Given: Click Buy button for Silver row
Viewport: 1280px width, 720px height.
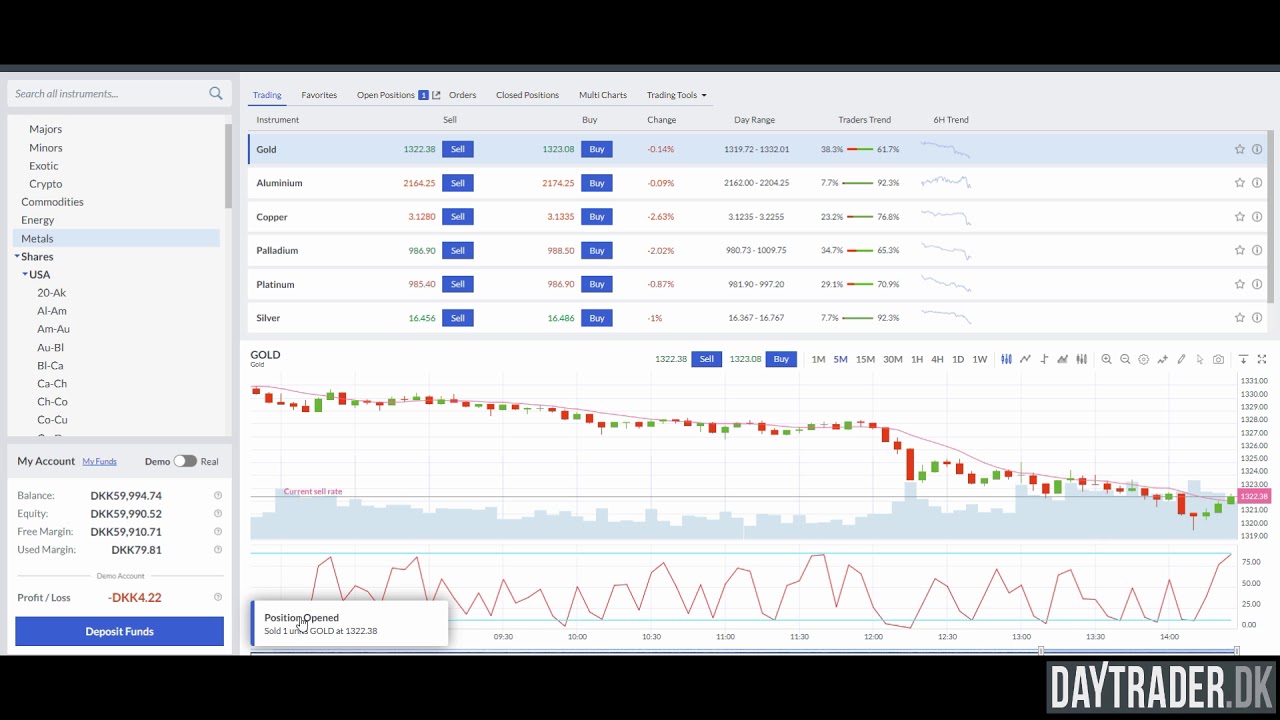Looking at the screenshot, I should click(x=597, y=318).
